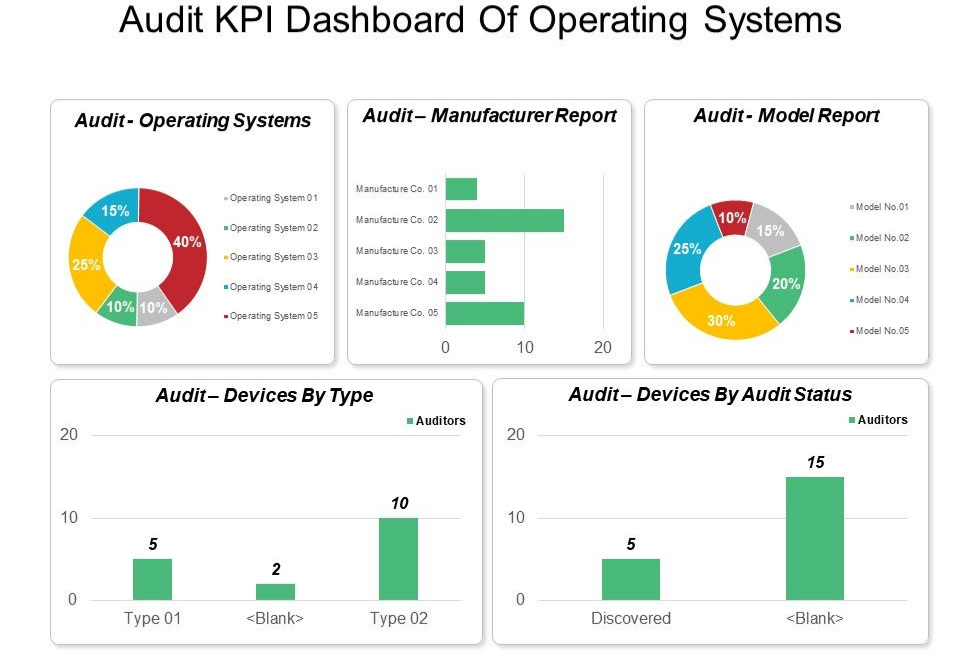This screenshot has height=658, width=960.
Task: Select the Manufacture Co. 05 bar
Action: pos(484,313)
